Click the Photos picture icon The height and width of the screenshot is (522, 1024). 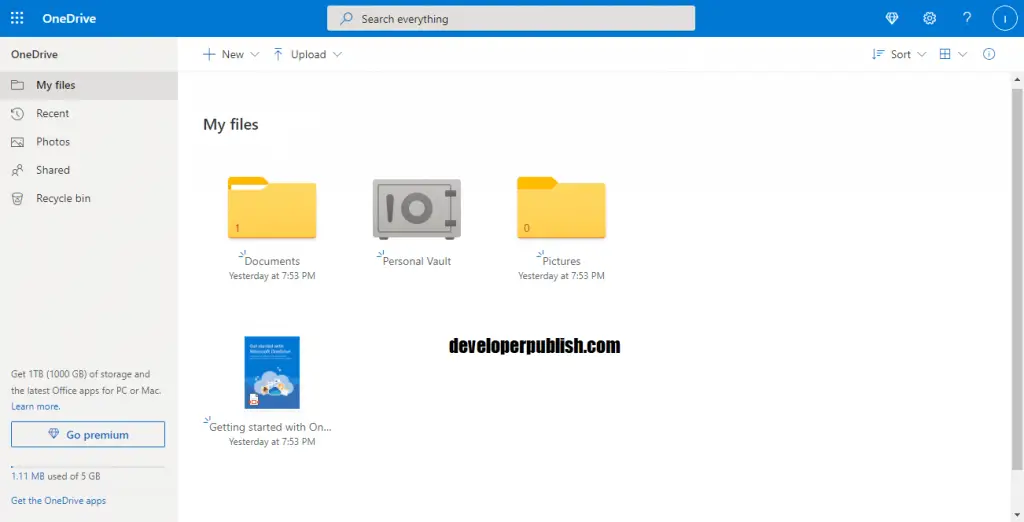[18, 142]
